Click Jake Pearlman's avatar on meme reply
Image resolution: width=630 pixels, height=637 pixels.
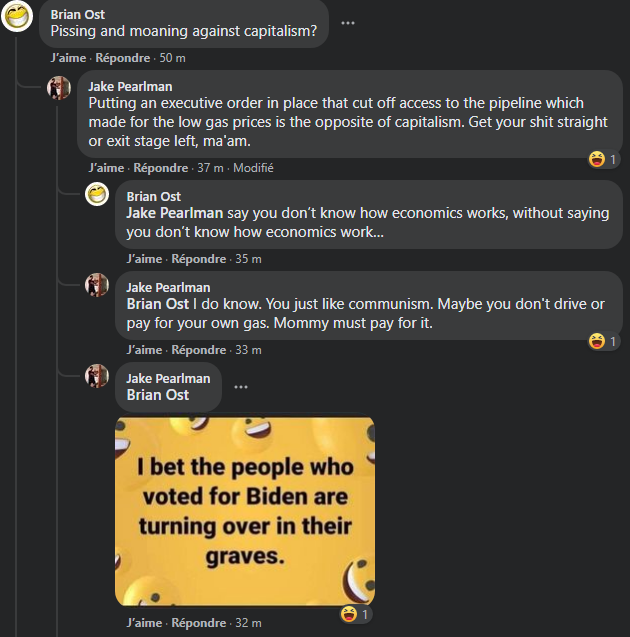pyautogui.click(x=97, y=376)
